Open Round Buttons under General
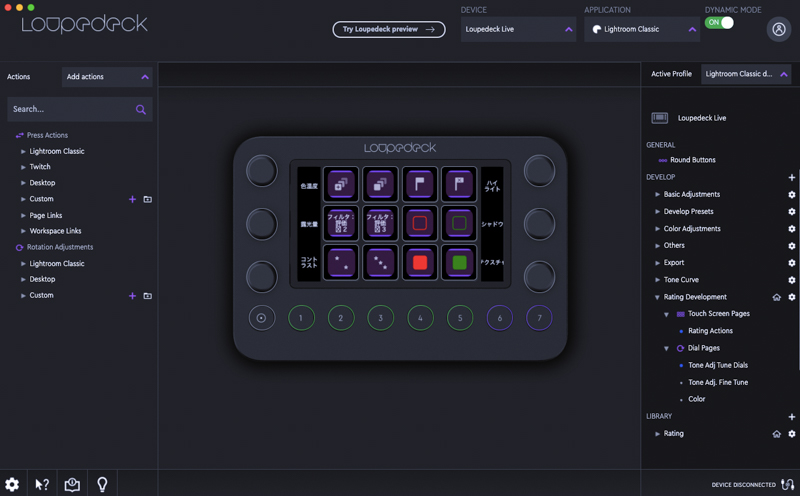The image size is (800, 496). 692,160
